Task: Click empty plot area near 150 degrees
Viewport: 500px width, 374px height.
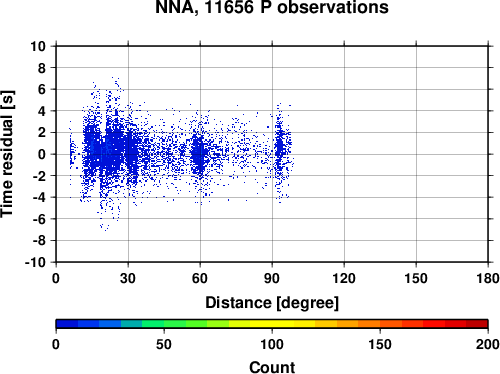Action: click(x=416, y=154)
